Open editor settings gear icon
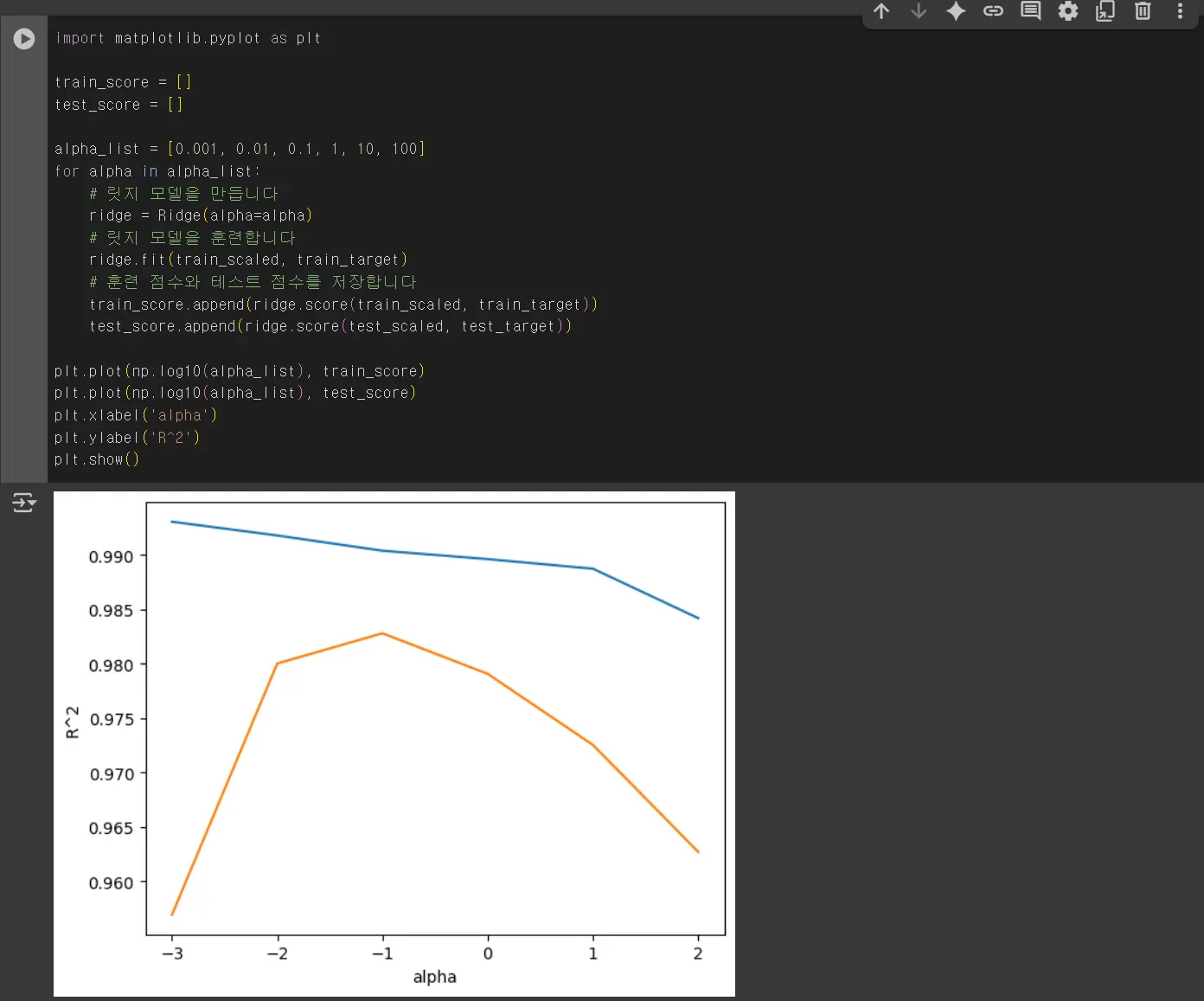 click(1068, 11)
